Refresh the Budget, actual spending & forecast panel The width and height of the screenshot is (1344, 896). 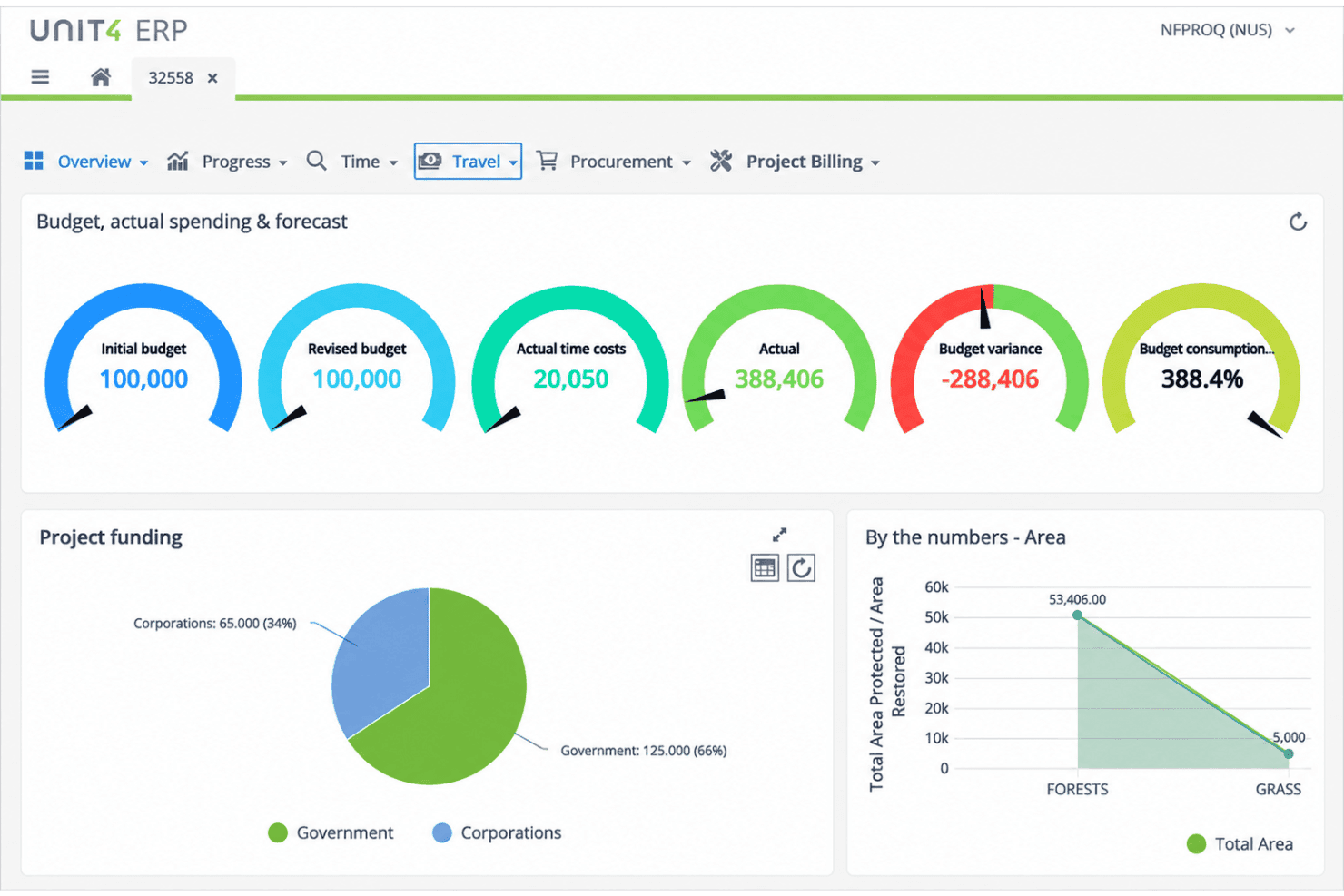1298,222
